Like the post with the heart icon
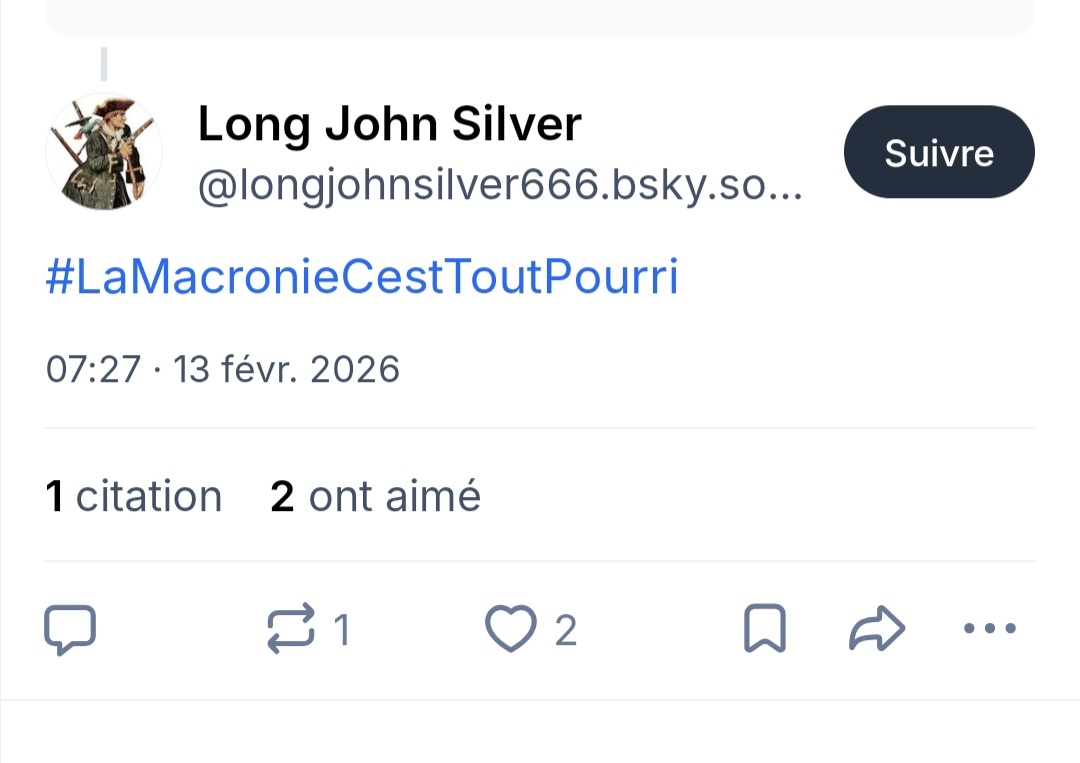 point(510,630)
